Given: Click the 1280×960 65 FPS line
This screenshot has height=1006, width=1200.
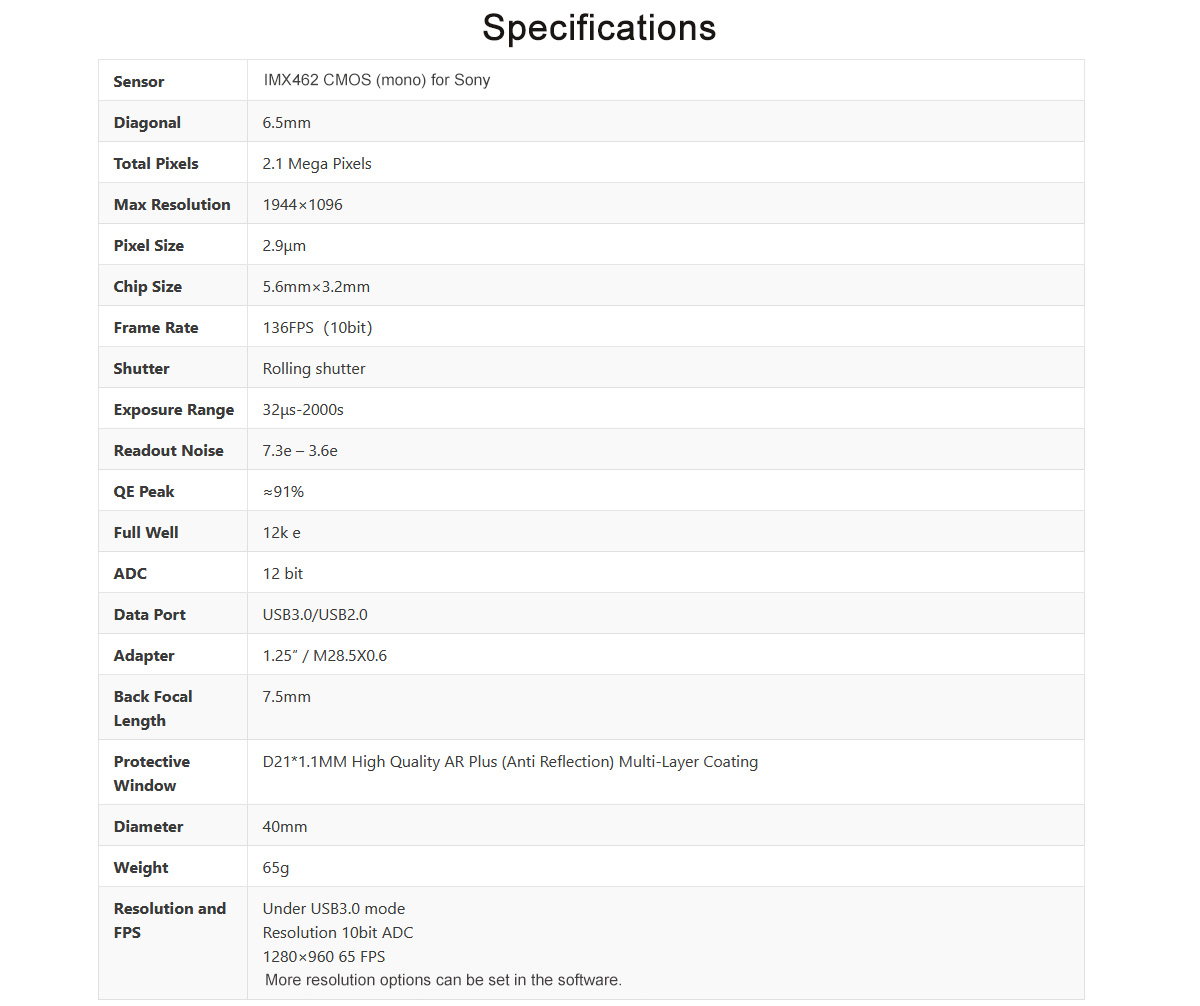Looking at the screenshot, I should pos(324,957).
